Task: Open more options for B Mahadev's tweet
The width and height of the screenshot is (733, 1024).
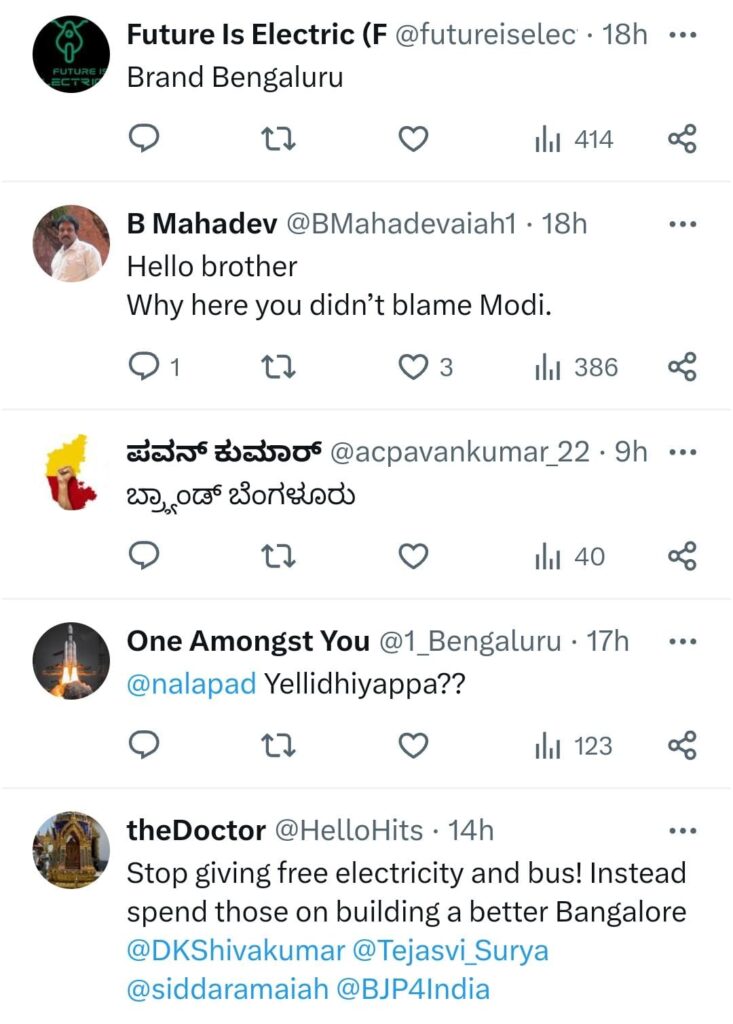Action: coord(681,225)
